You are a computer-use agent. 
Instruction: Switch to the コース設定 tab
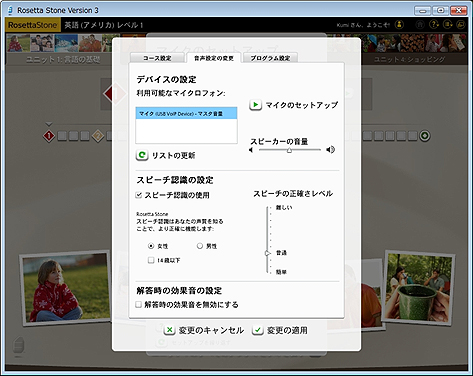coord(157,58)
